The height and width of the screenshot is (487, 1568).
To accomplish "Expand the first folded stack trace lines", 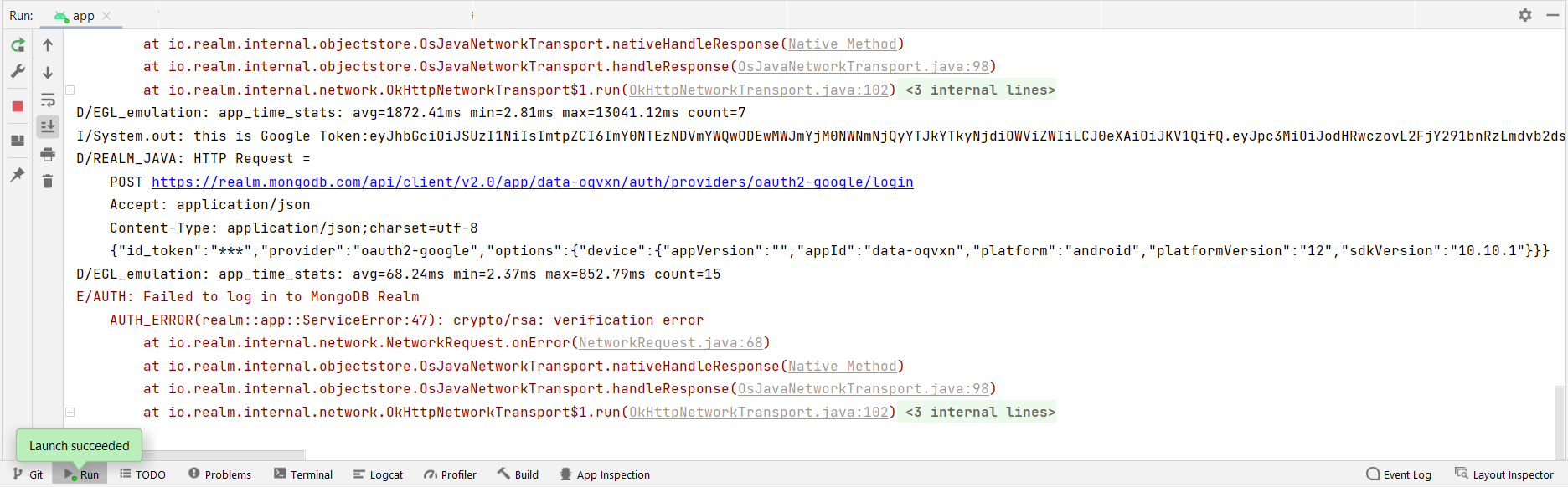I will point(70,90).
